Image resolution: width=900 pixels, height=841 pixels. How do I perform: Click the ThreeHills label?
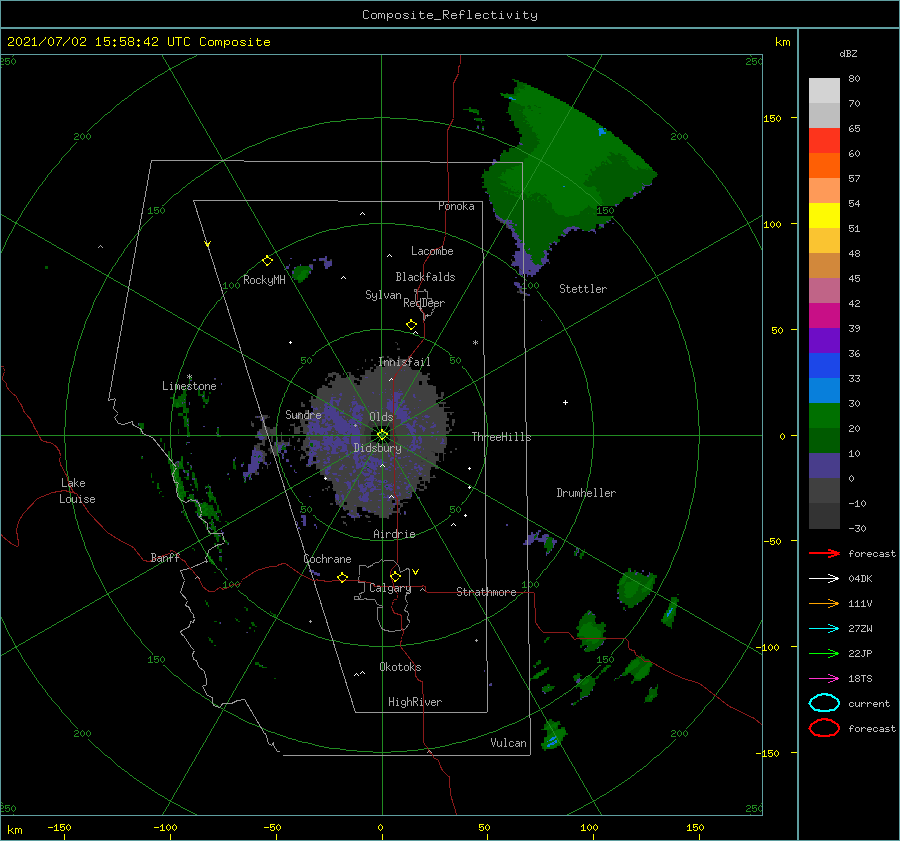point(501,437)
